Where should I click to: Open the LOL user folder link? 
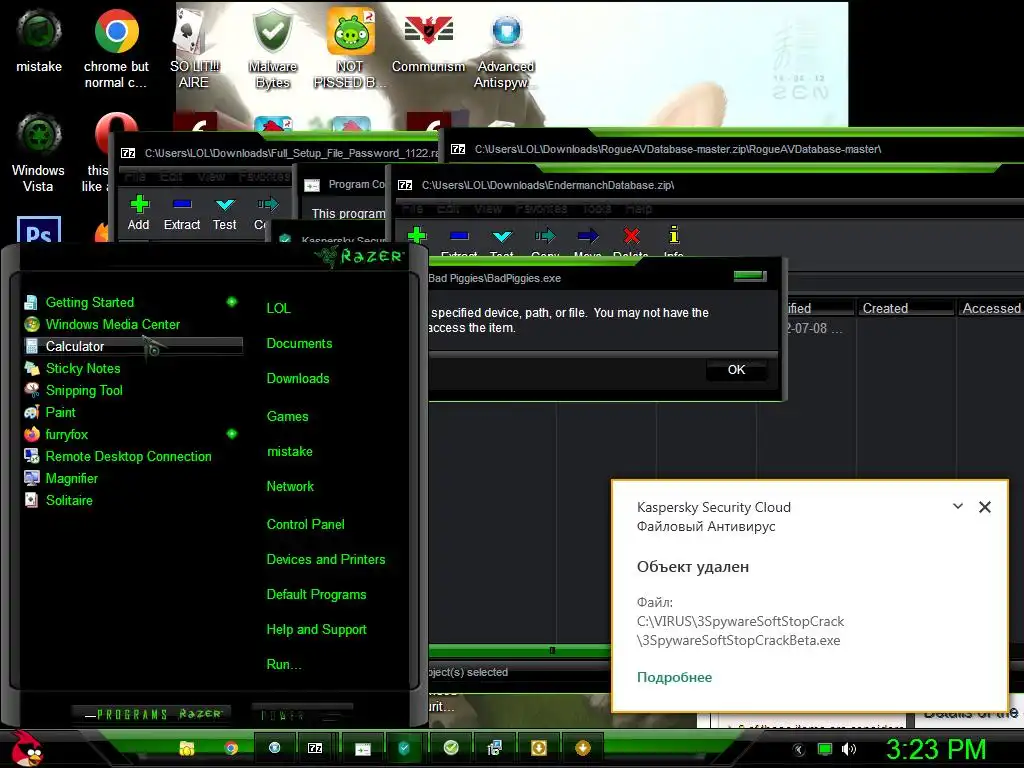click(278, 308)
